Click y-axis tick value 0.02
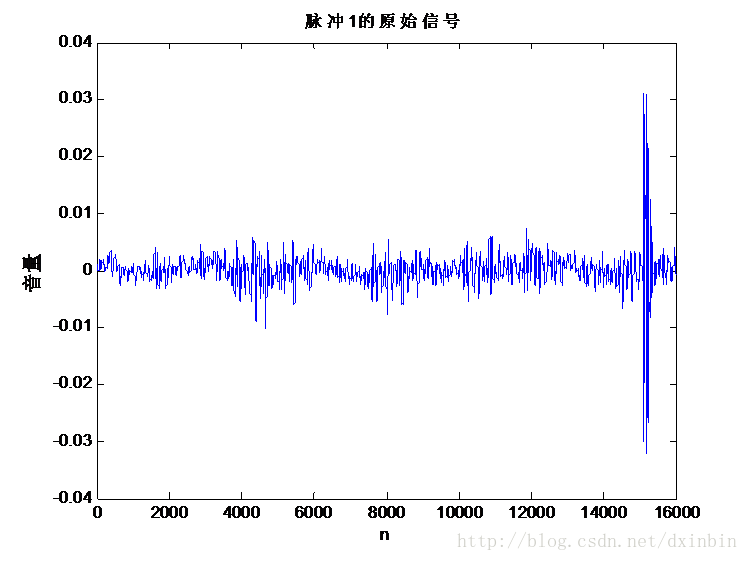 75,155
